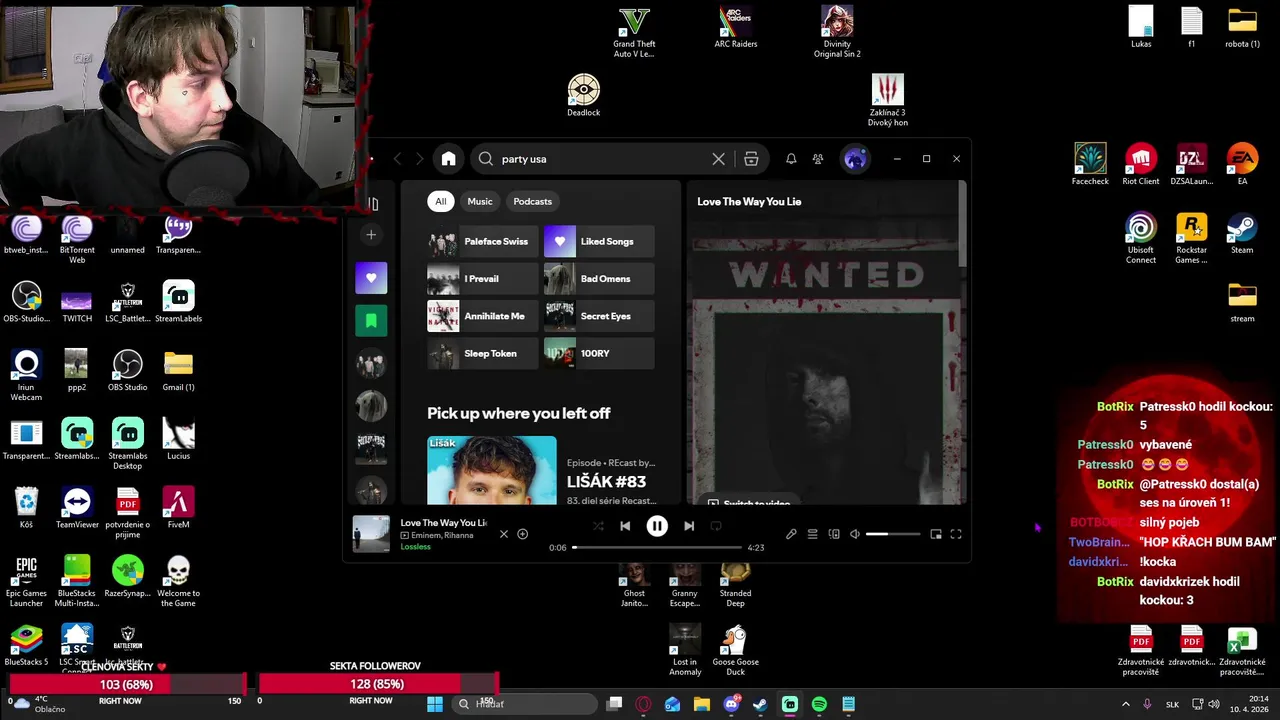
Task: Click now playing album cover thumbnail
Action: click(x=371, y=534)
